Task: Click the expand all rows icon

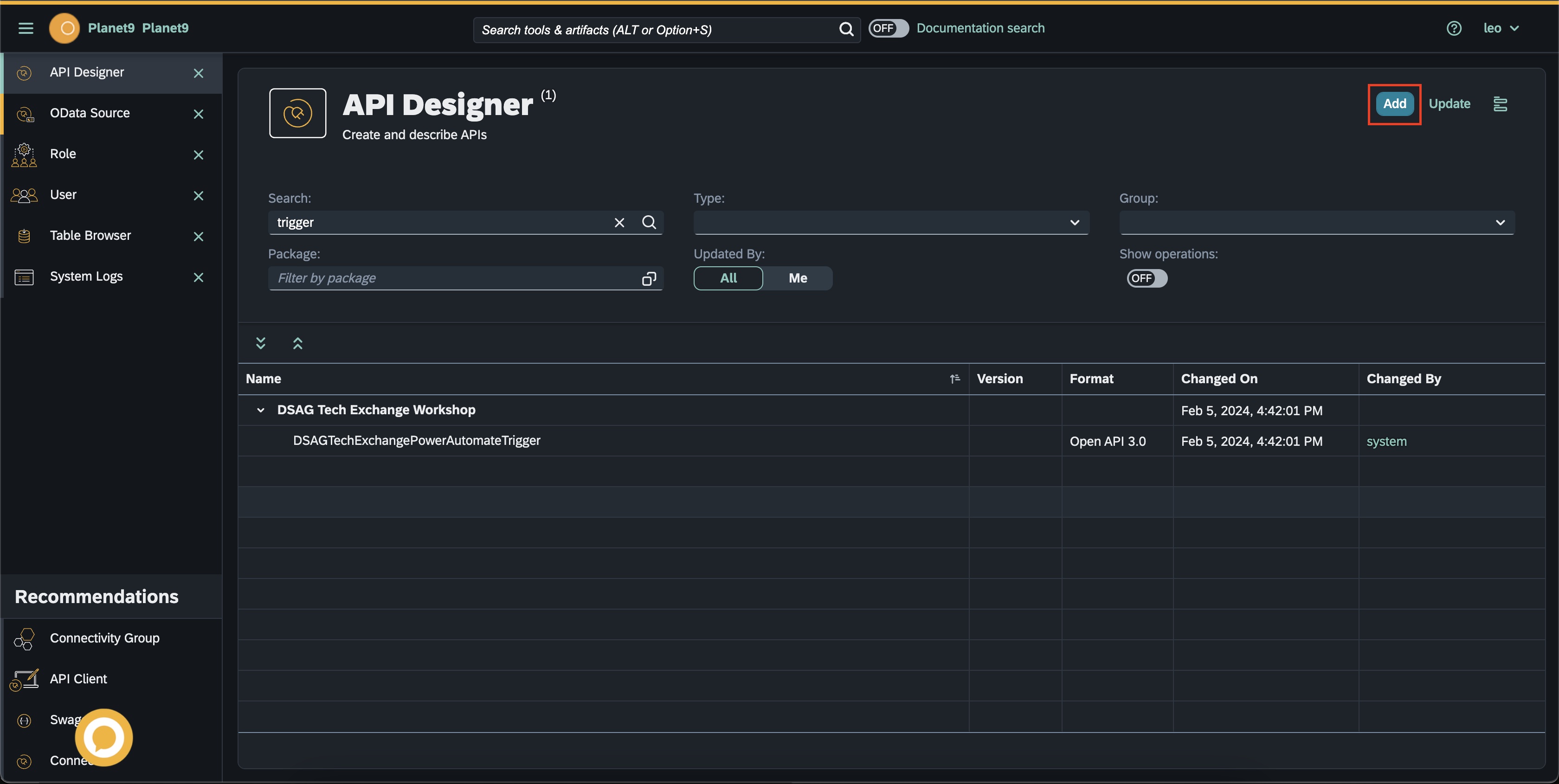Action: [x=261, y=344]
